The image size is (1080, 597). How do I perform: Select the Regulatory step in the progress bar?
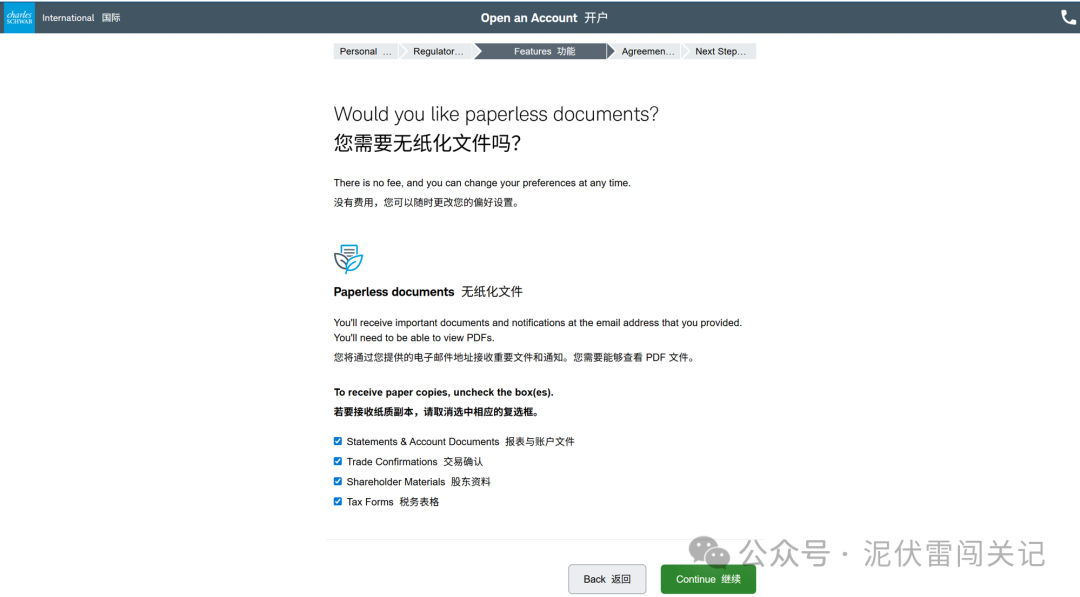click(438, 50)
